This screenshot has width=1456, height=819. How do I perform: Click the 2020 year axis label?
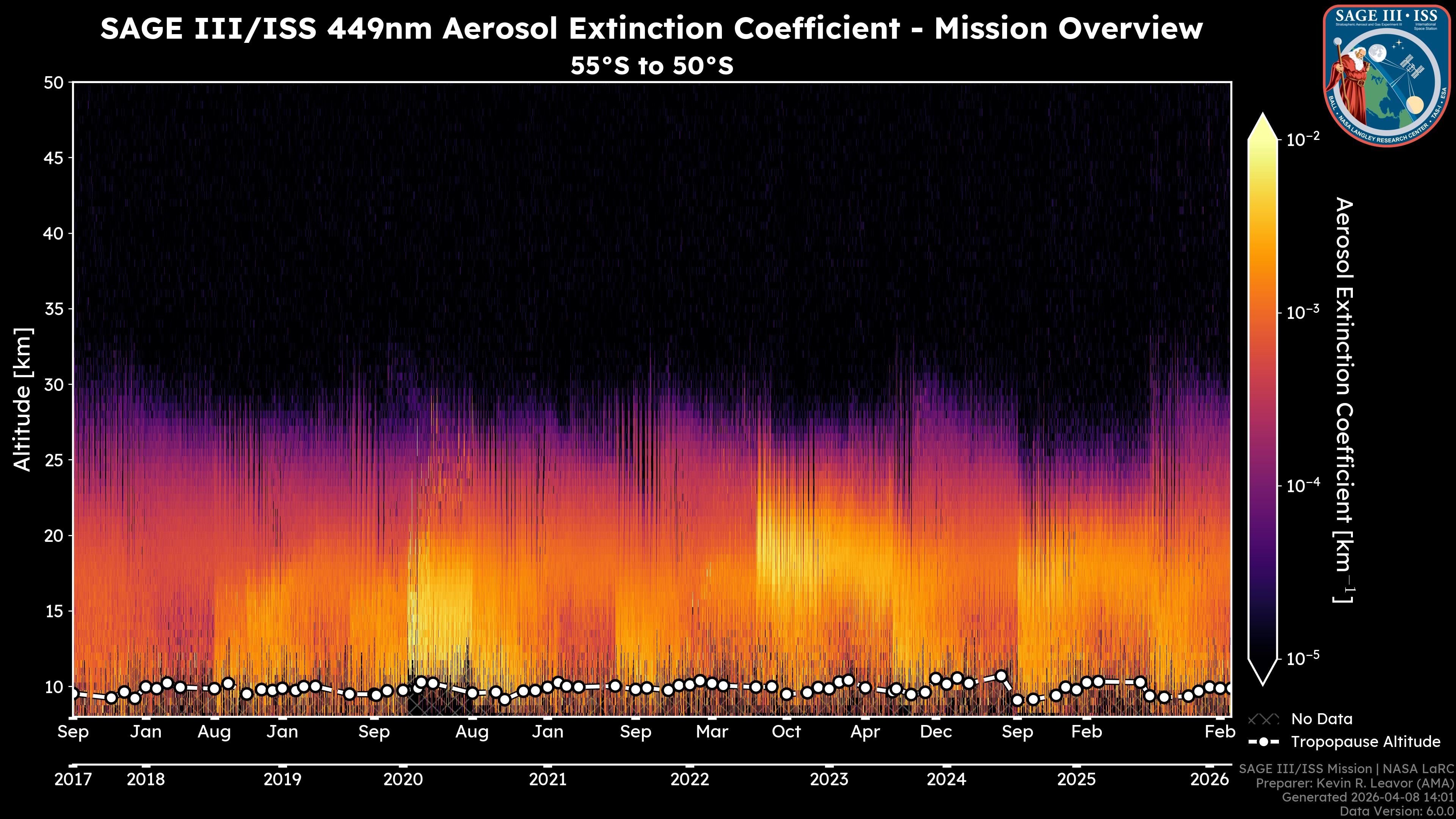click(403, 780)
